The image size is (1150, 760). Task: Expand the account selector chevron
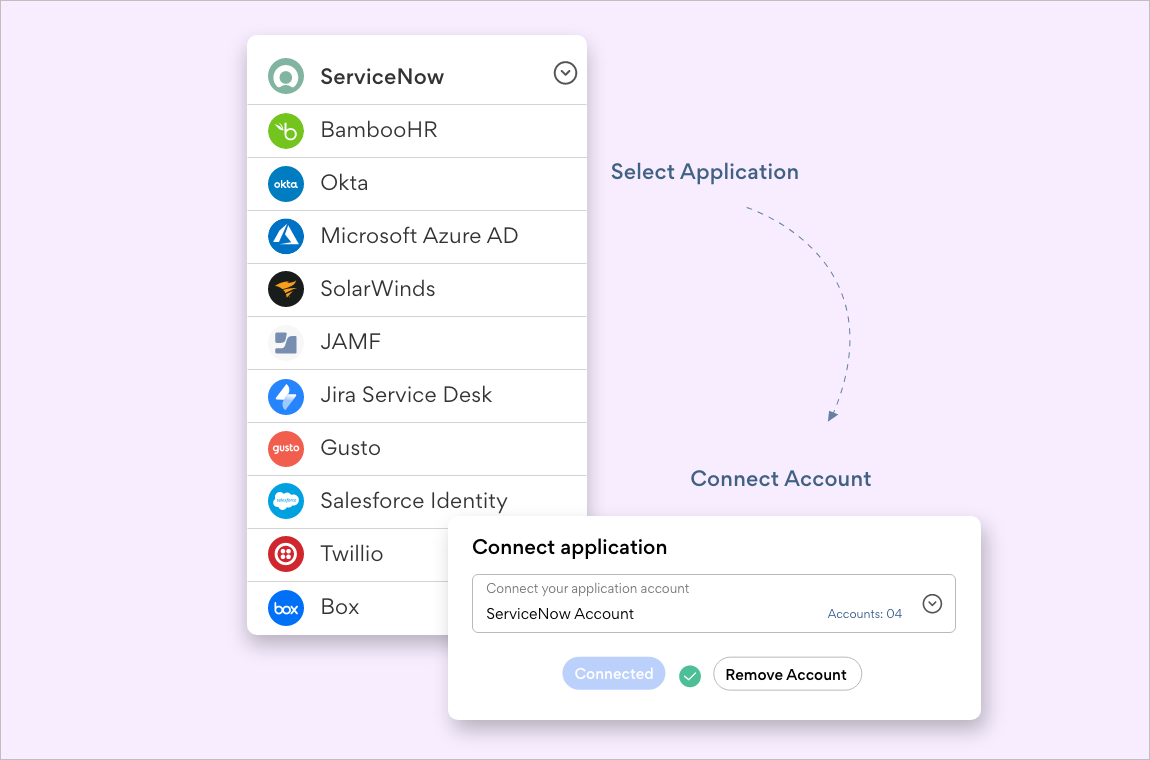coord(932,604)
